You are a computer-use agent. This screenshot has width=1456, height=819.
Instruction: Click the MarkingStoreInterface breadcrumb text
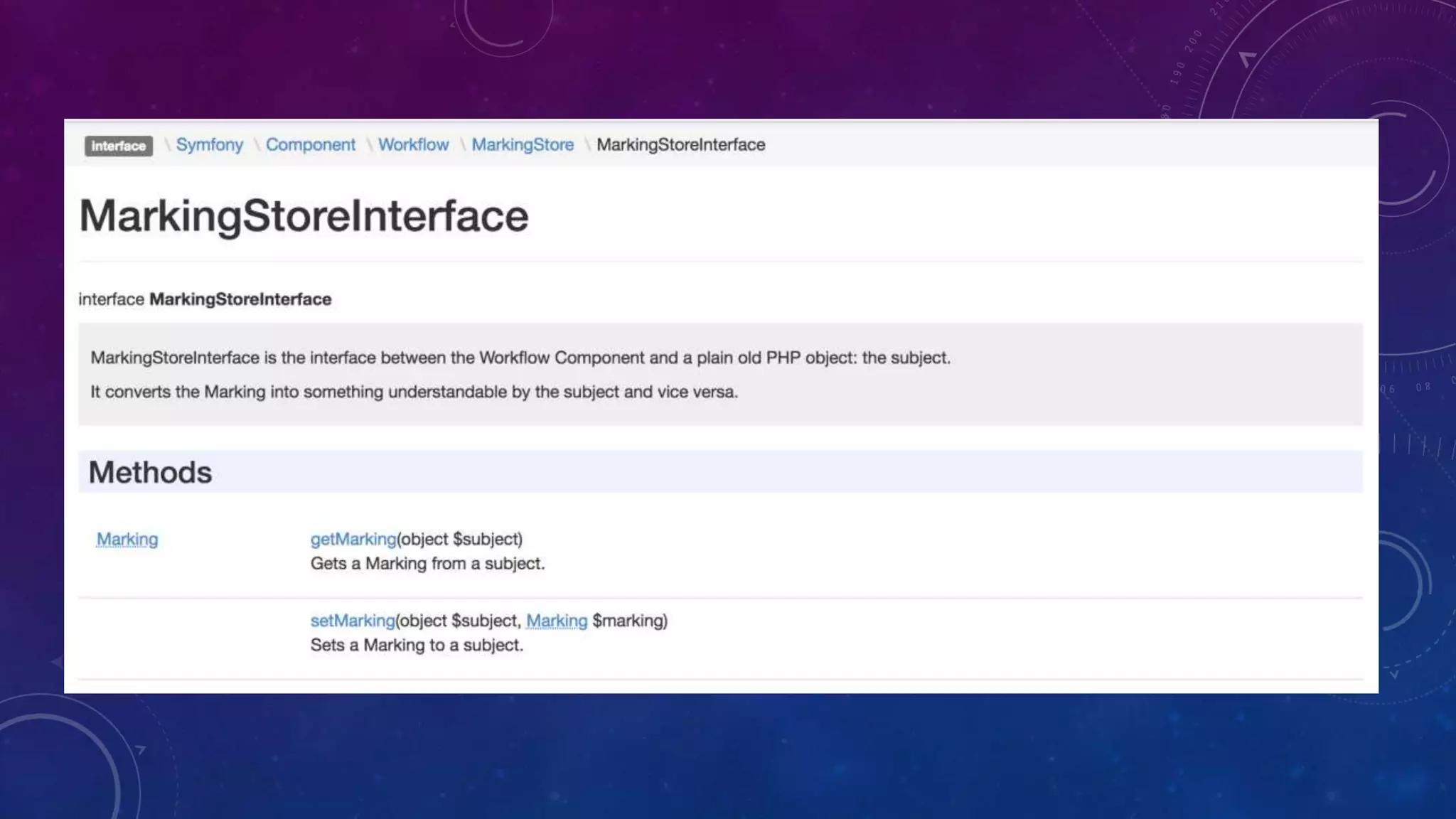click(680, 144)
